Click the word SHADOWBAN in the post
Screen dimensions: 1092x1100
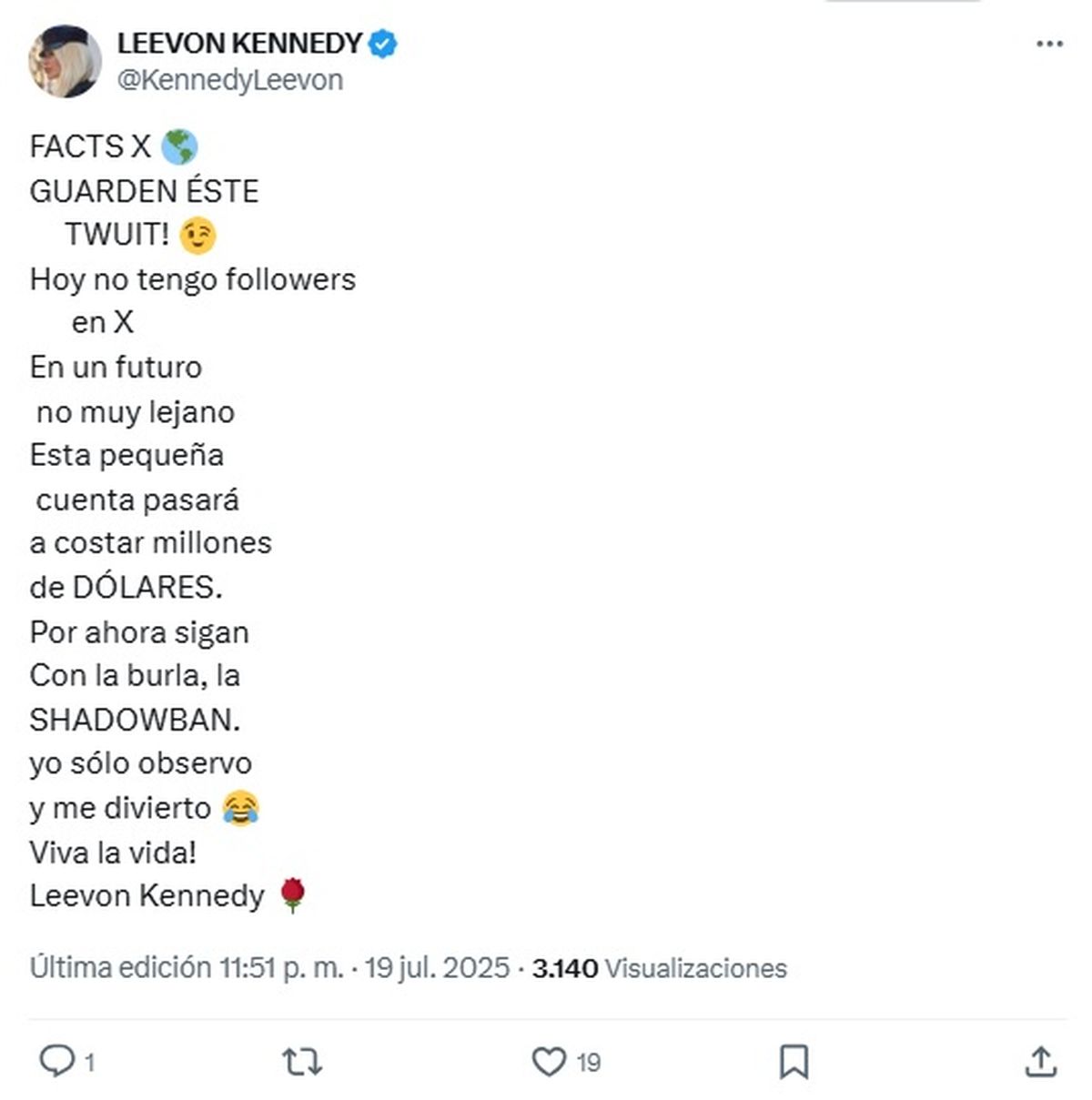(134, 720)
